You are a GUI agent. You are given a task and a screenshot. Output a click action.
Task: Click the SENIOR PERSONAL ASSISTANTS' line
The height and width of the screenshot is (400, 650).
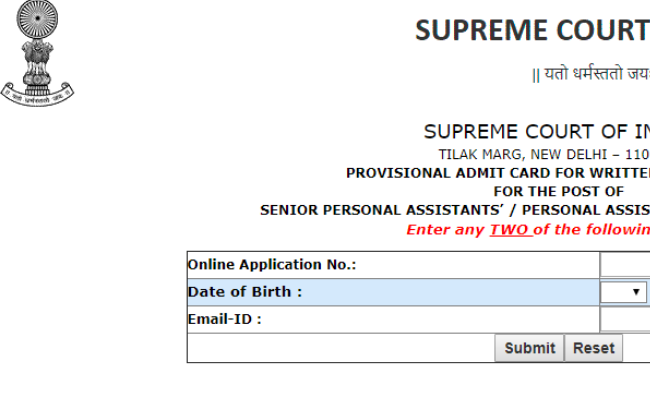[x=455, y=210]
